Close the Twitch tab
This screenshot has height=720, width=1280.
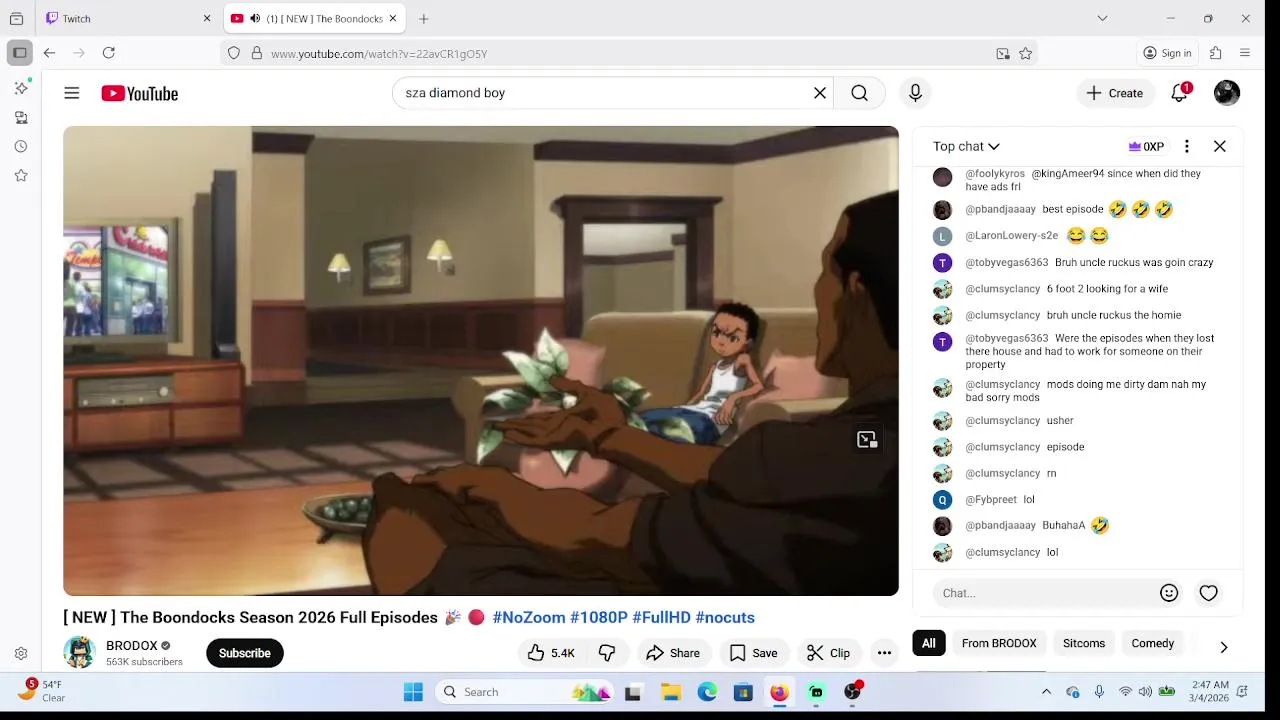207,18
